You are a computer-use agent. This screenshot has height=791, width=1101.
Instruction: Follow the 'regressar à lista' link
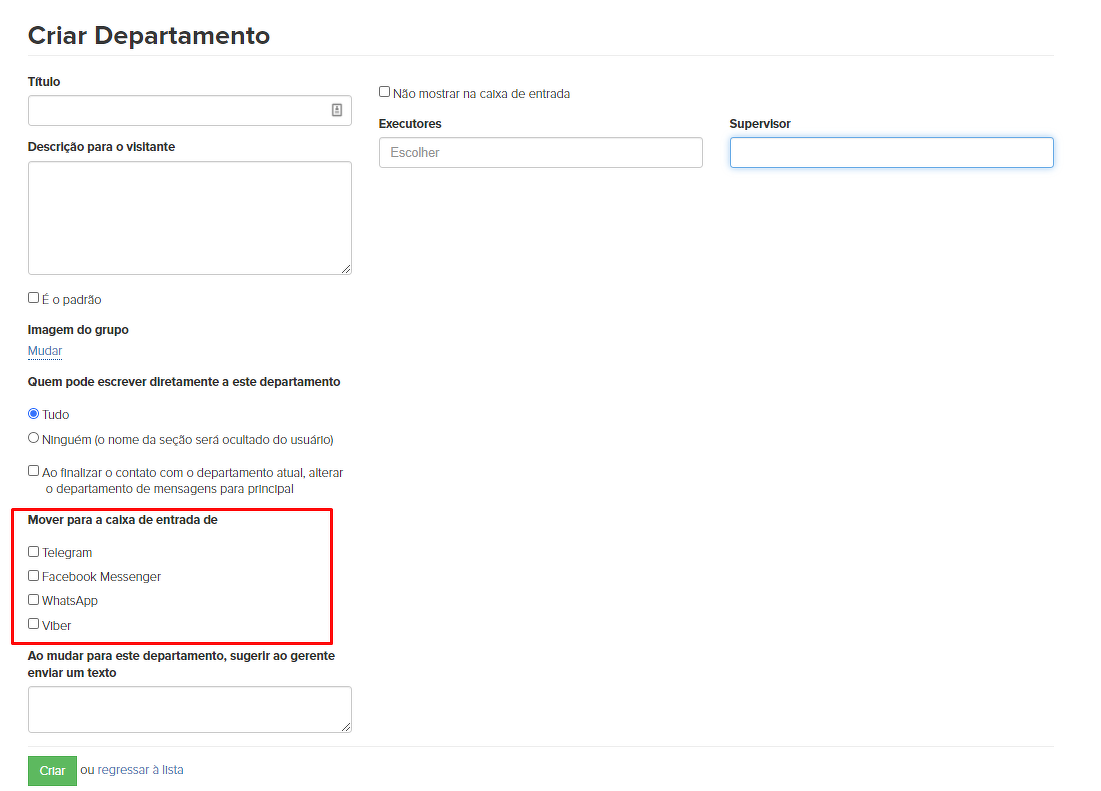coord(140,770)
